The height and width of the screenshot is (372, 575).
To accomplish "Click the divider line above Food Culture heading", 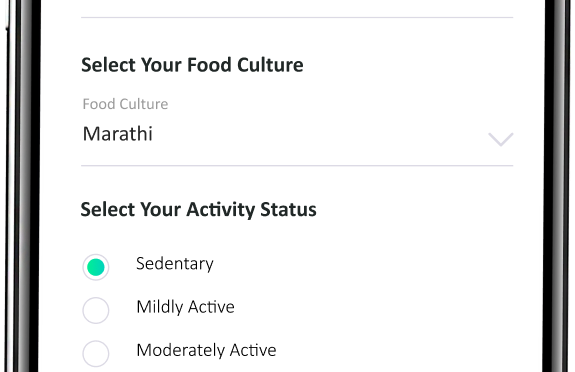I will (297, 17).
